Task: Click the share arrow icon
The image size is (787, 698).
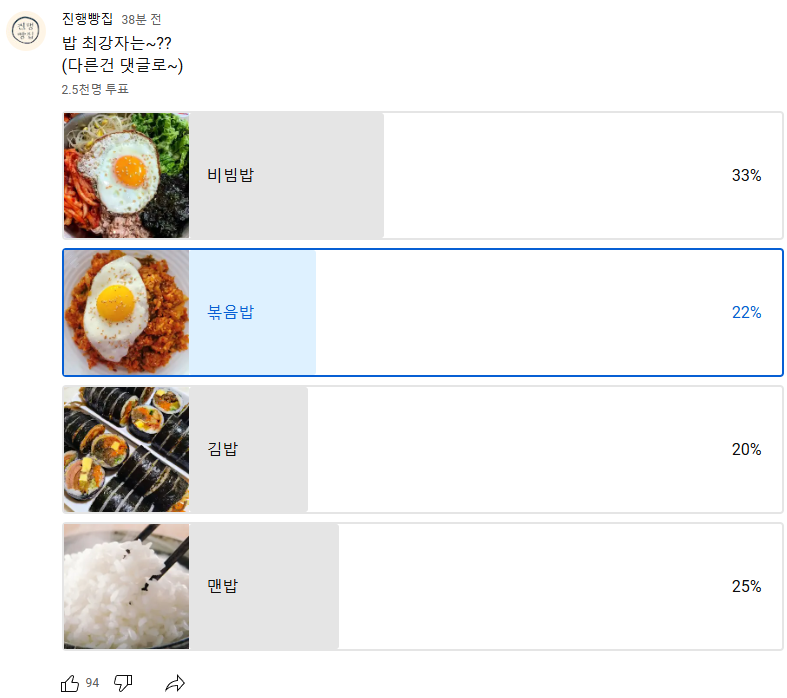Action: [175, 683]
